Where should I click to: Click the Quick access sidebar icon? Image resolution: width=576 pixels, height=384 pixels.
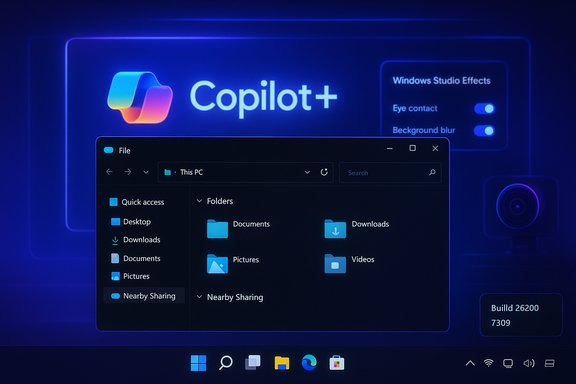click(x=114, y=202)
